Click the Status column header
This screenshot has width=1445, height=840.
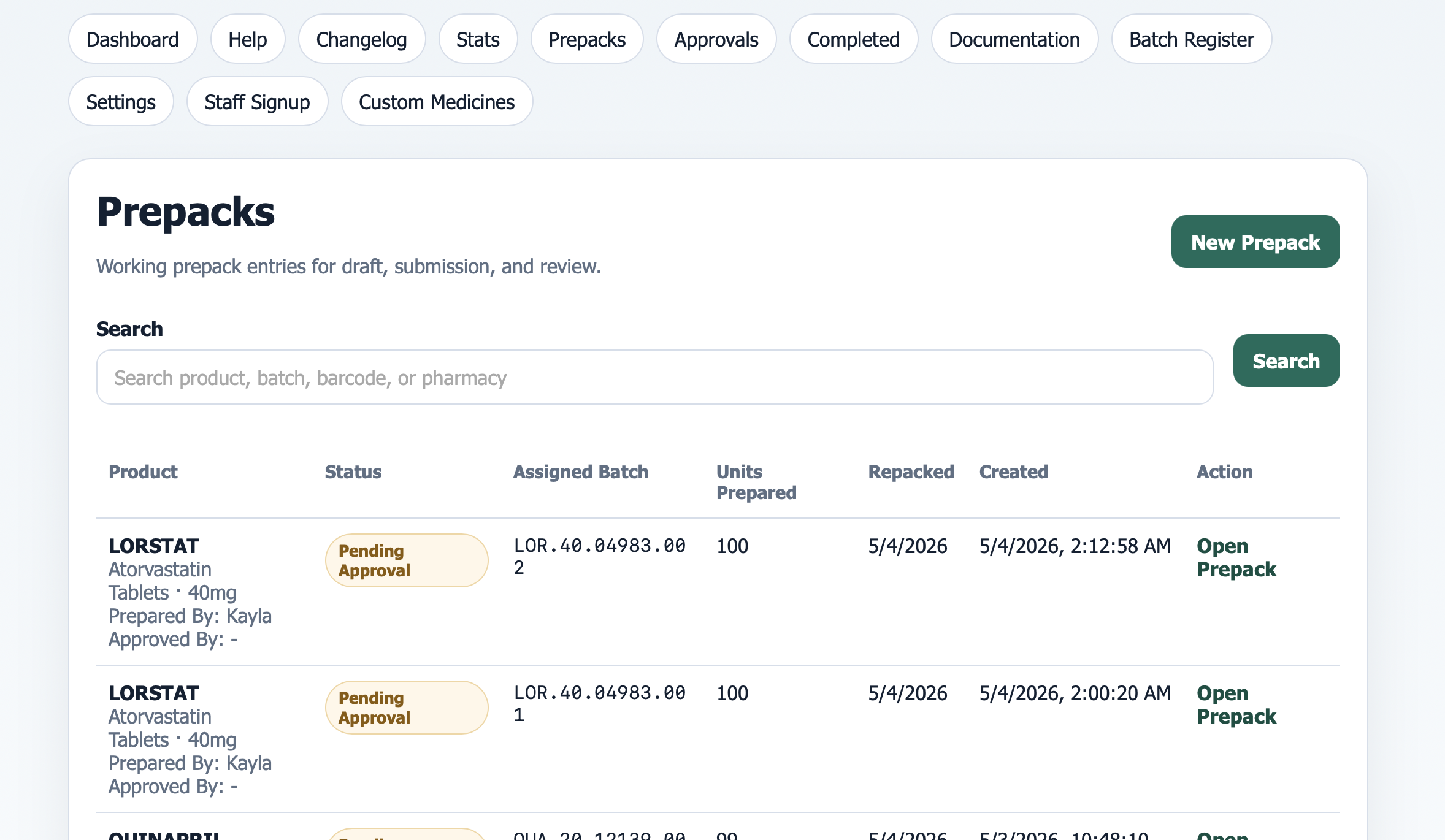coord(353,472)
